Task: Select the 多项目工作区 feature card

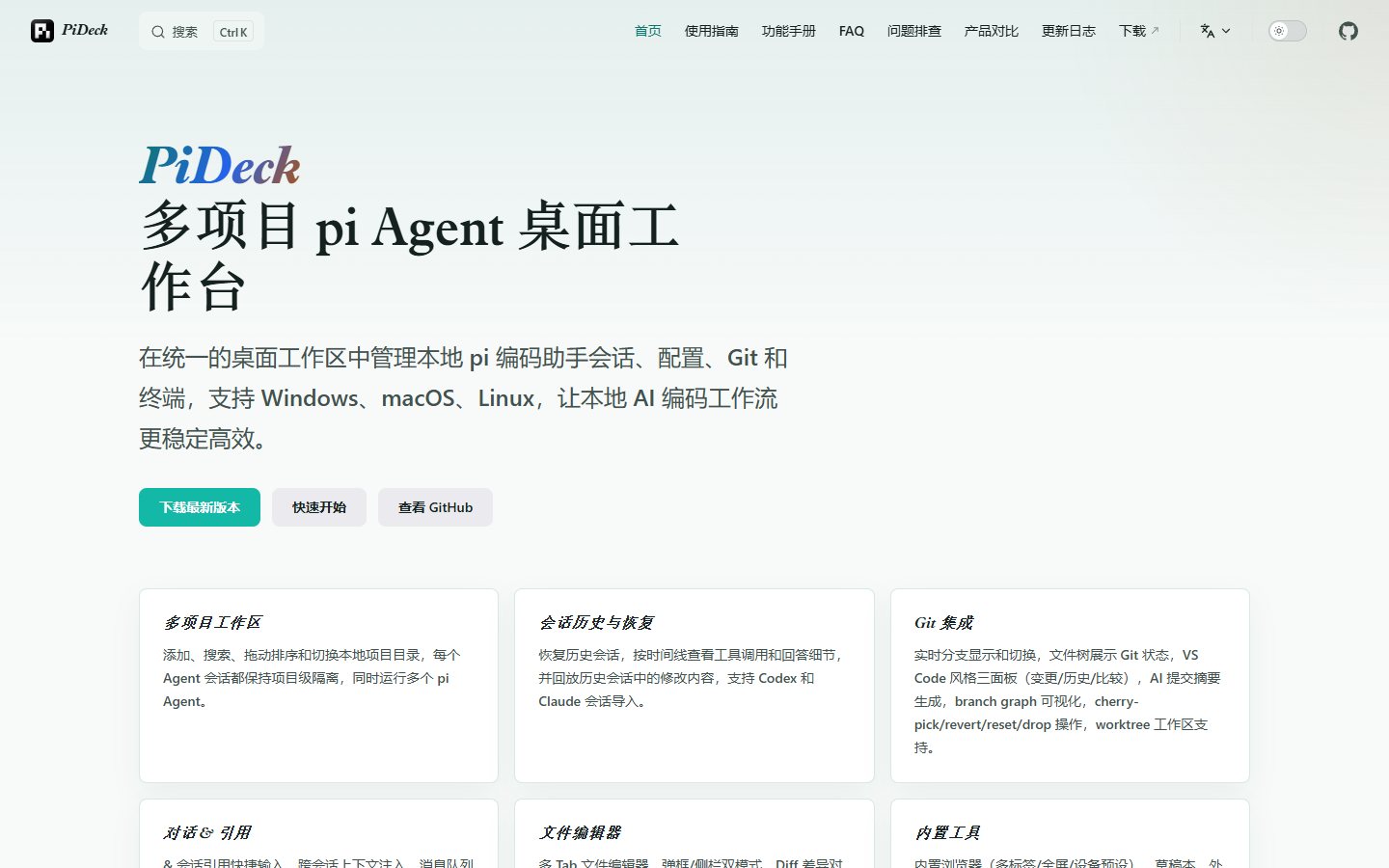Action: pos(318,686)
